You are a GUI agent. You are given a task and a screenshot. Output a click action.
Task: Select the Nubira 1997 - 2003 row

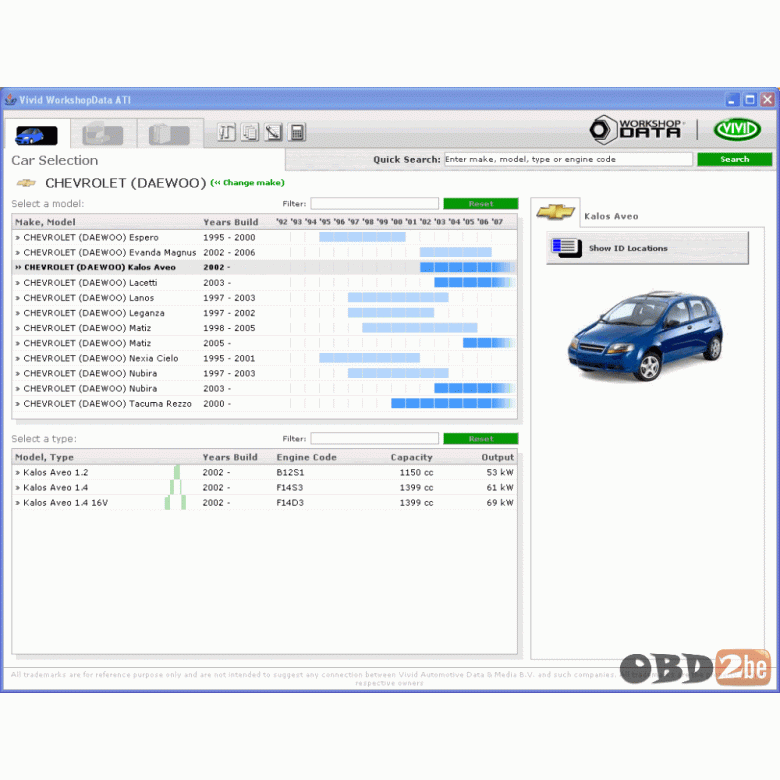point(264,373)
